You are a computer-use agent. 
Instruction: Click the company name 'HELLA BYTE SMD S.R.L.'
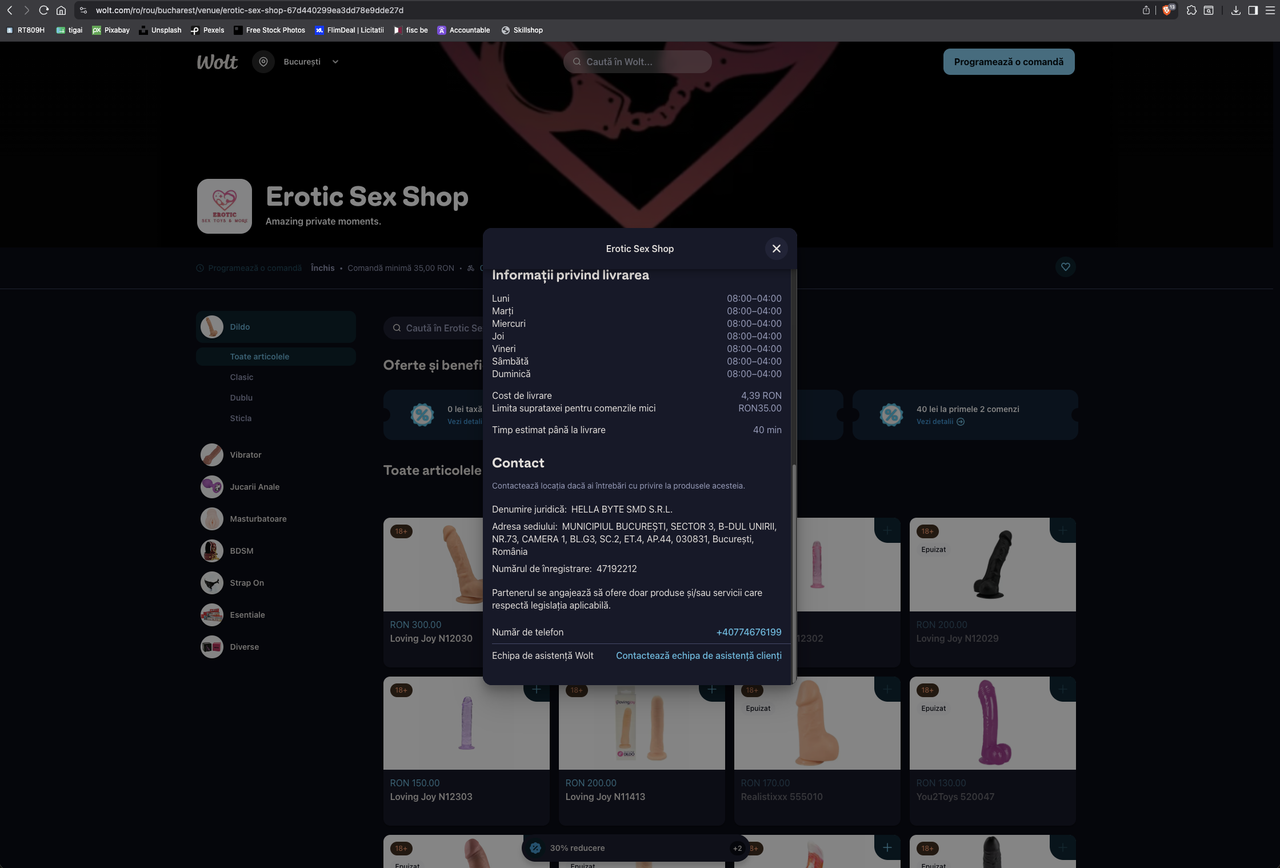(x=622, y=510)
